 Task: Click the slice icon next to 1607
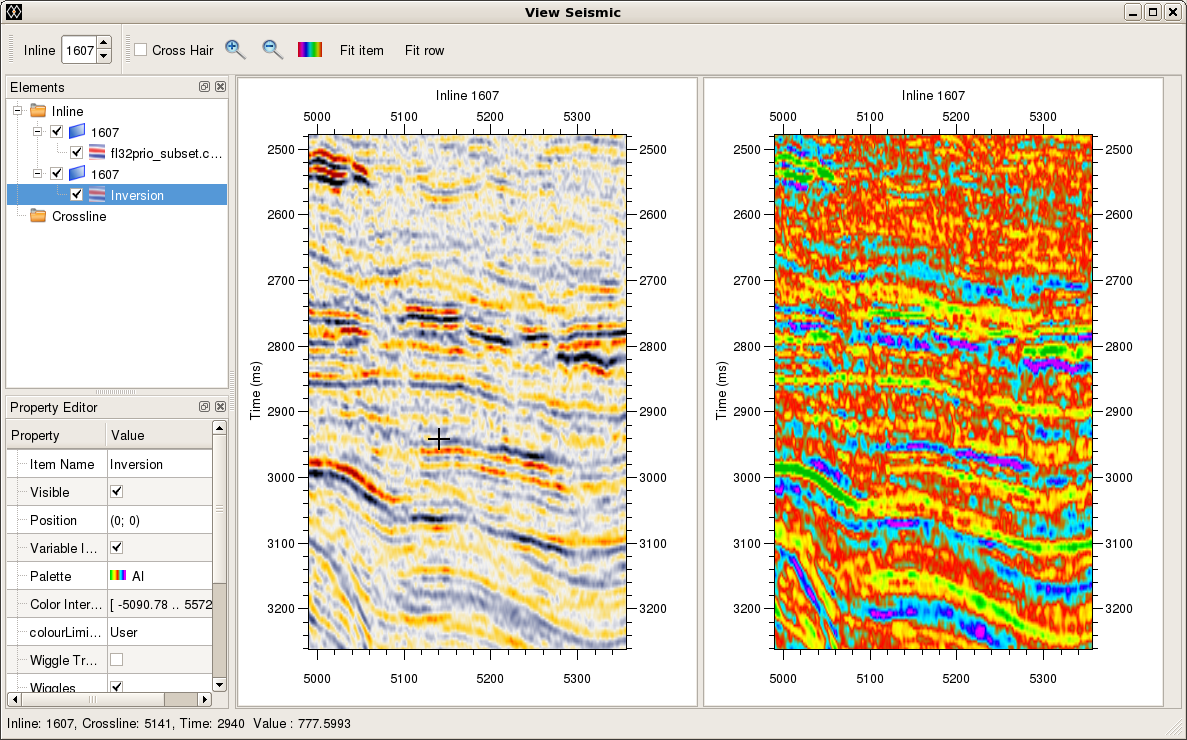77,131
